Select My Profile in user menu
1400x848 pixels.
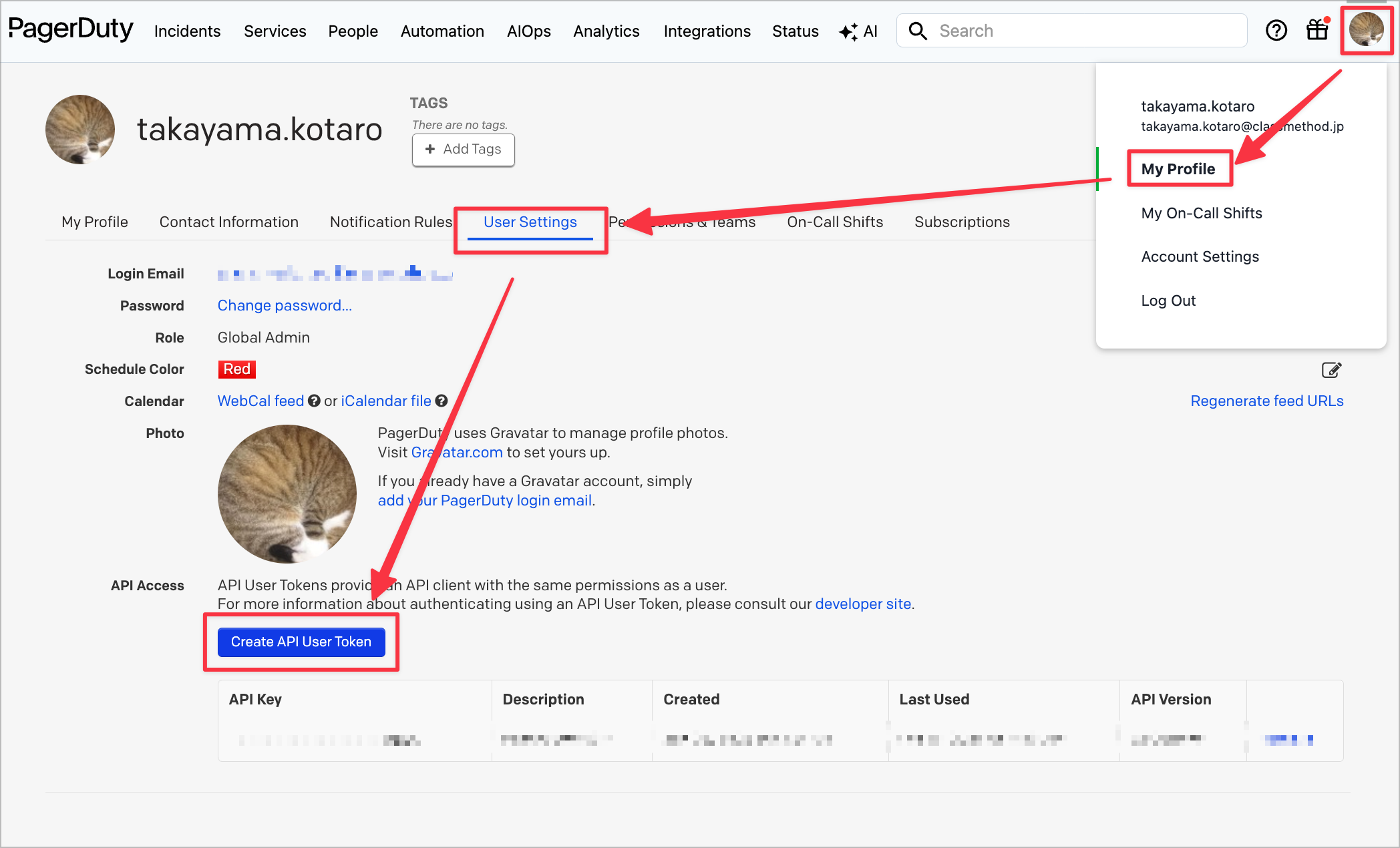pos(1178,169)
